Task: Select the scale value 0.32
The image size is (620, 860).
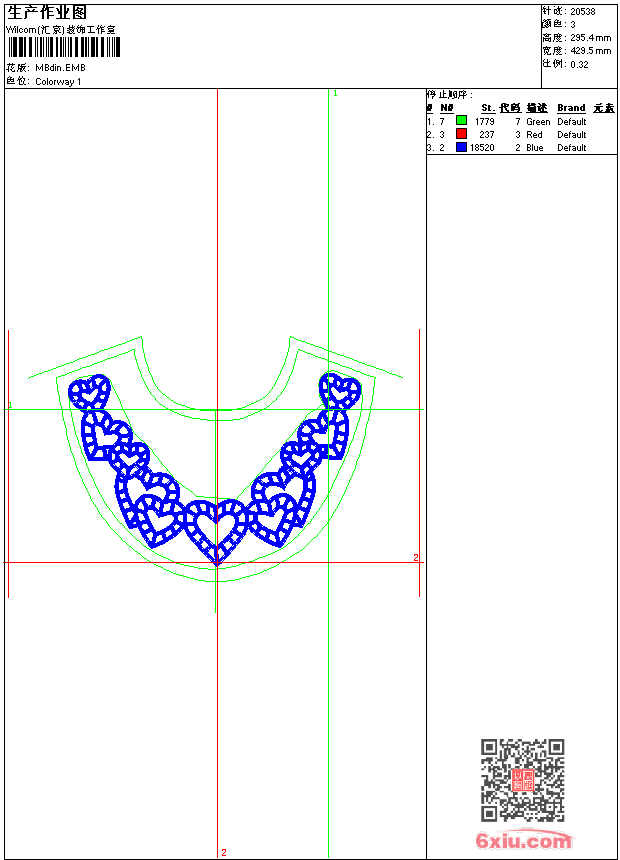Action: click(579, 64)
